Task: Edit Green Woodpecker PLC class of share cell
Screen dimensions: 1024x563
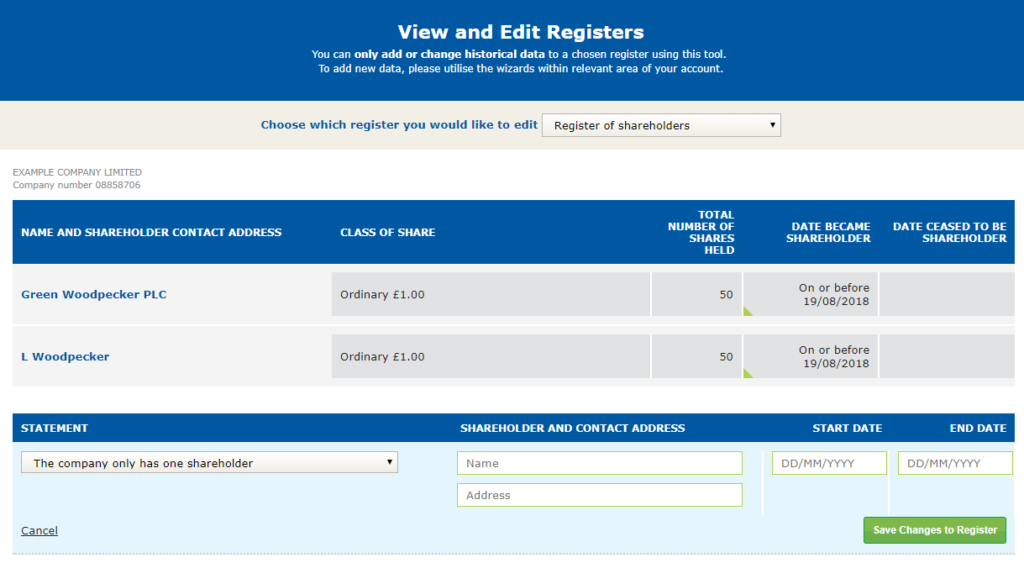Action: (490, 295)
